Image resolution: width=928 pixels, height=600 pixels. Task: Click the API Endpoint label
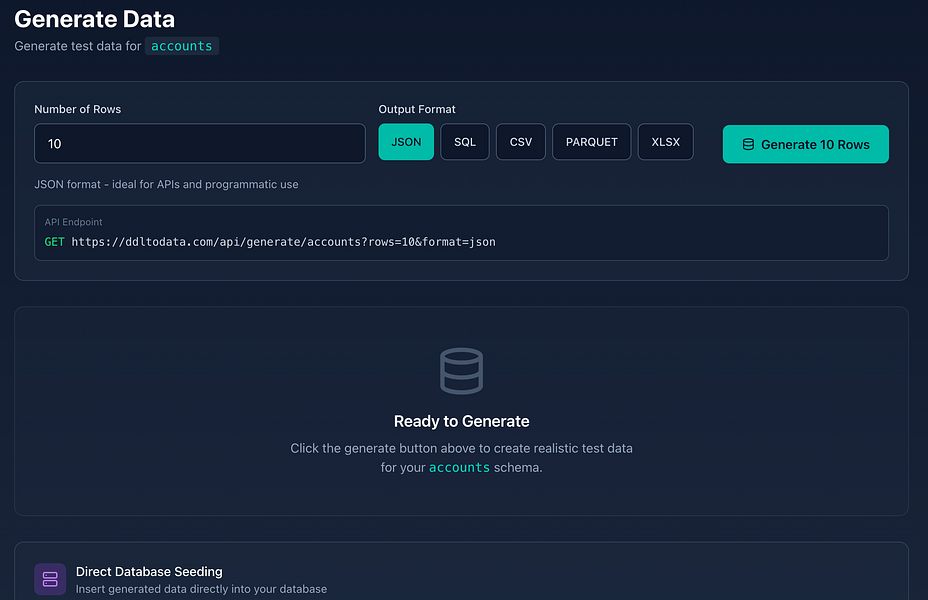coord(73,222)
